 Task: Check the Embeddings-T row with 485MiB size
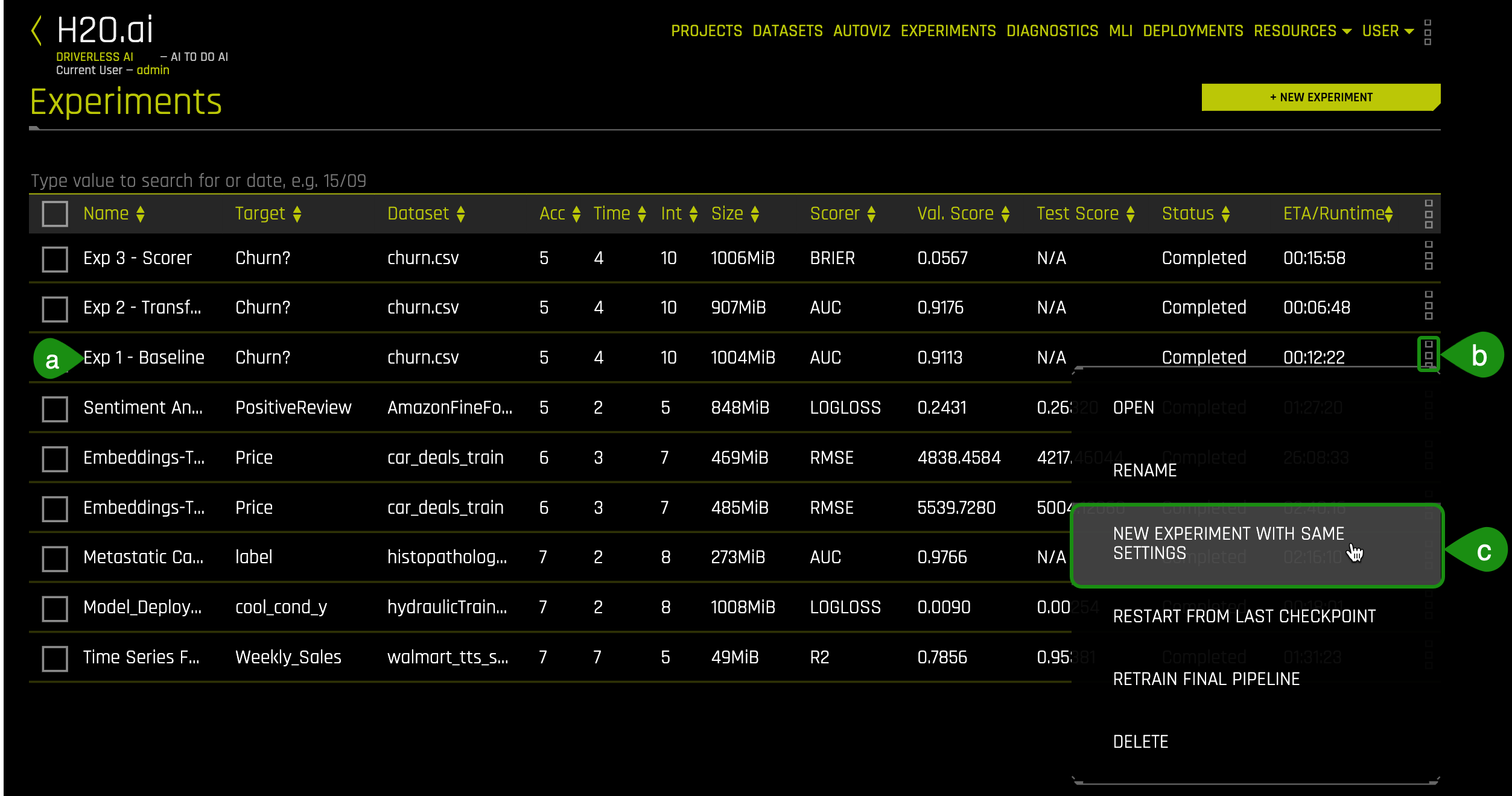point(55,508)
